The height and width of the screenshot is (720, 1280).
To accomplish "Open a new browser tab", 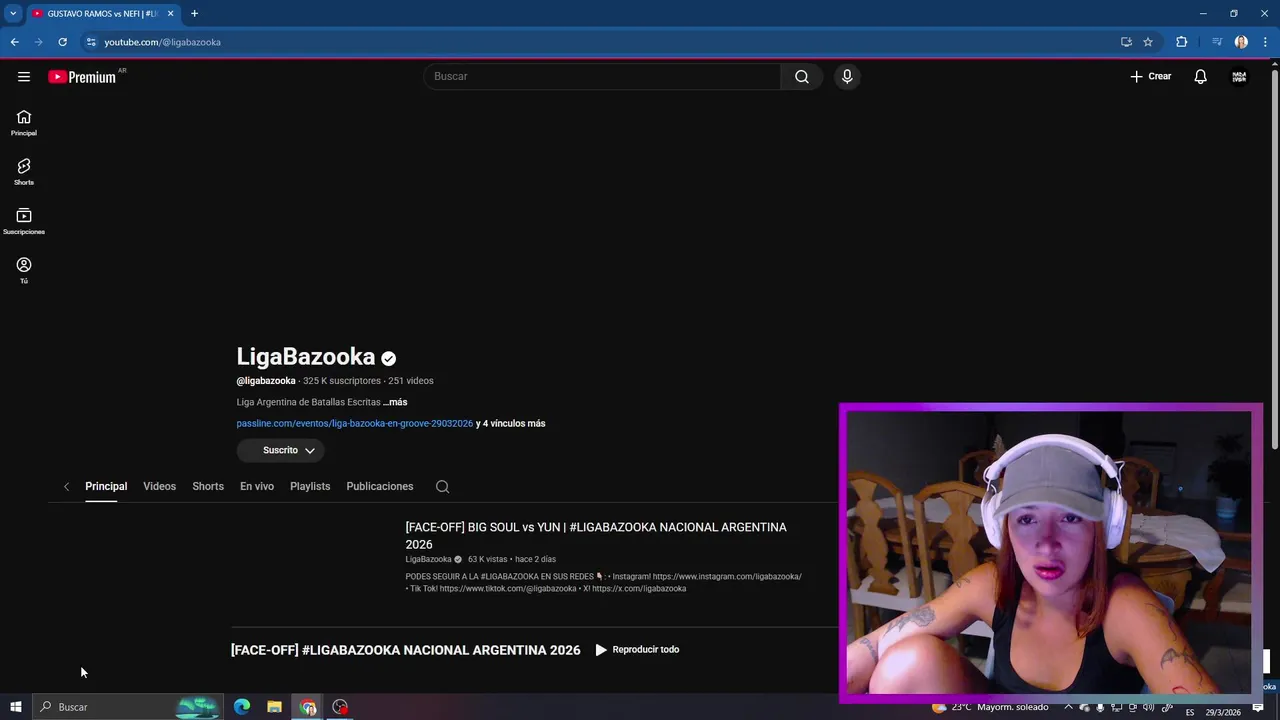I will 194,13.
